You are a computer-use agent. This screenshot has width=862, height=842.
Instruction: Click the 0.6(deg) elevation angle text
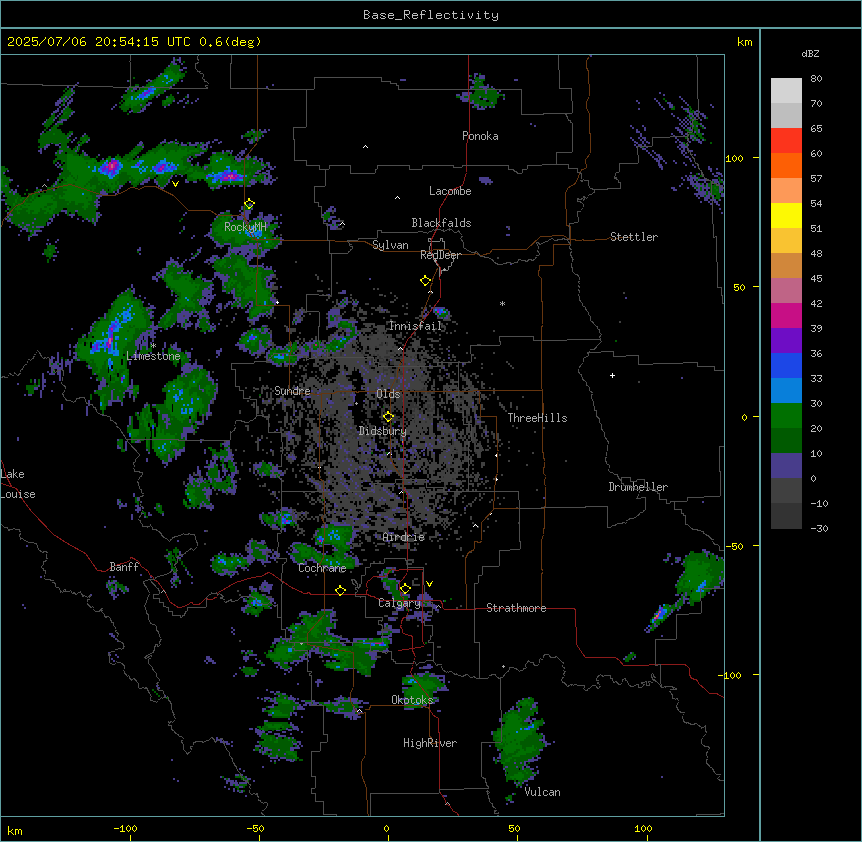click(230, 42)
